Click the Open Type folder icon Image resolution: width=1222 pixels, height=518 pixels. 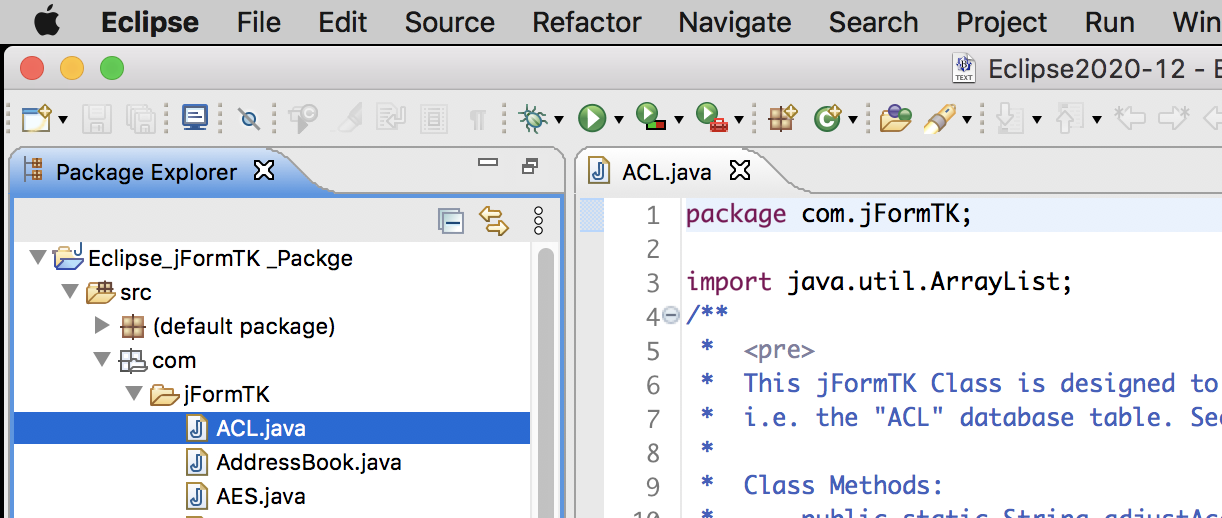coord(895,119)
